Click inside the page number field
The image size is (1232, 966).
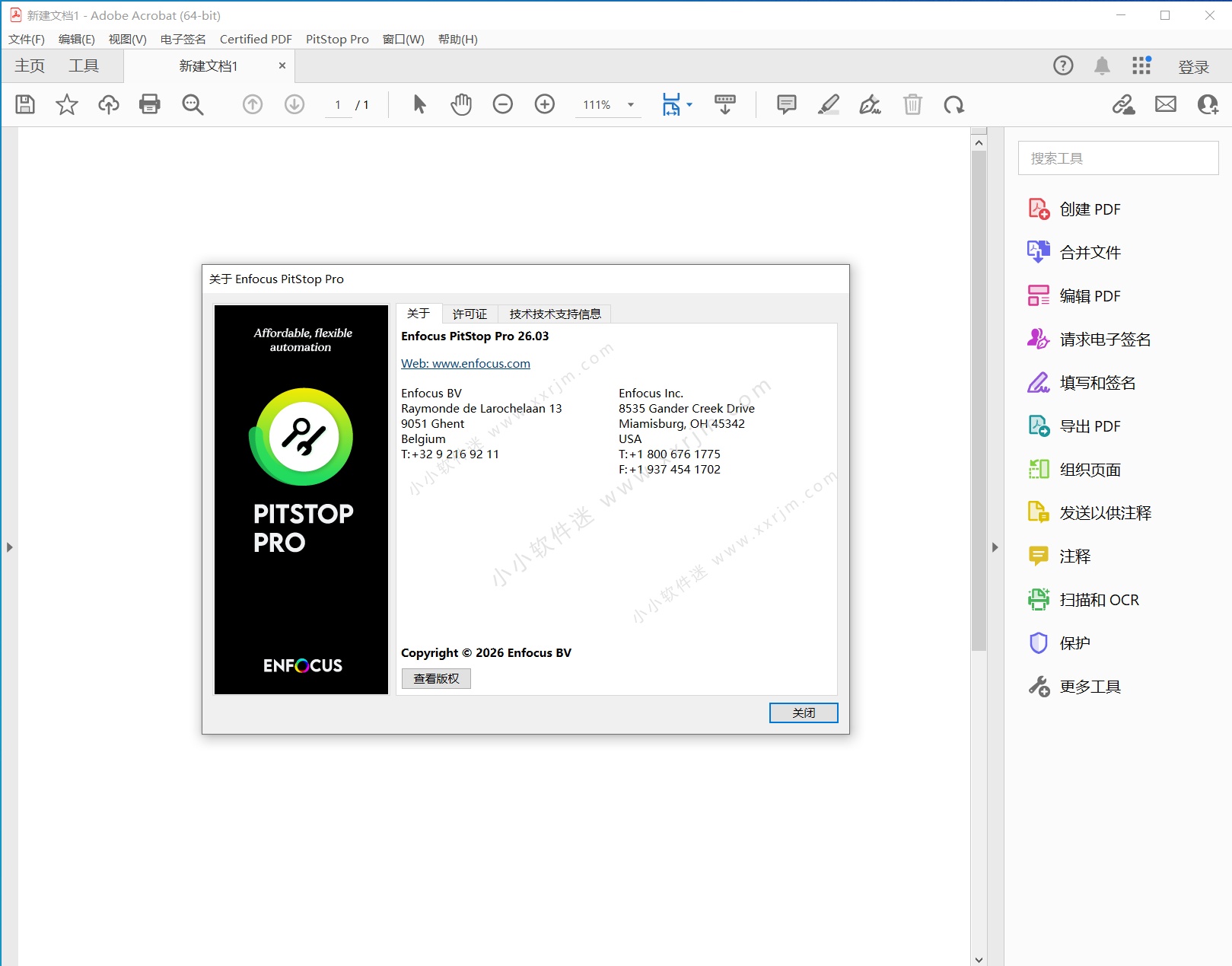(x=338, y=104)
